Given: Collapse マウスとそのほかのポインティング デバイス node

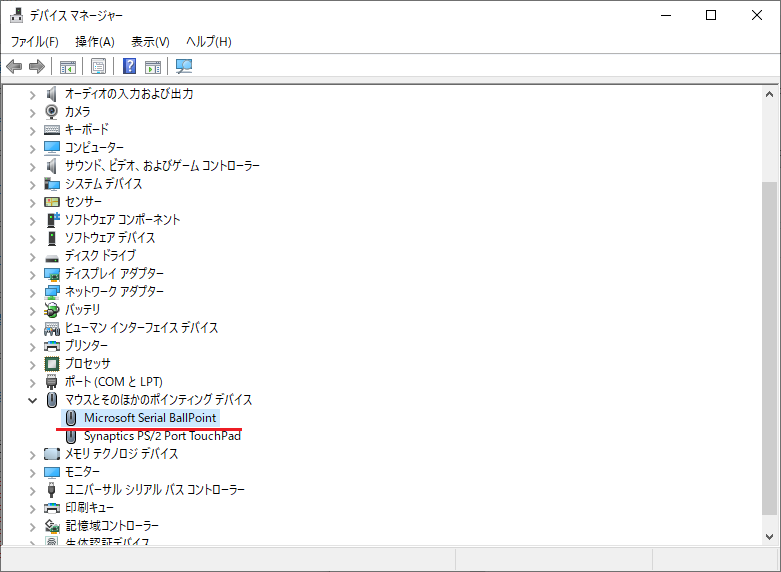Looking at the screenshot, I should click(x=32, y=400).
